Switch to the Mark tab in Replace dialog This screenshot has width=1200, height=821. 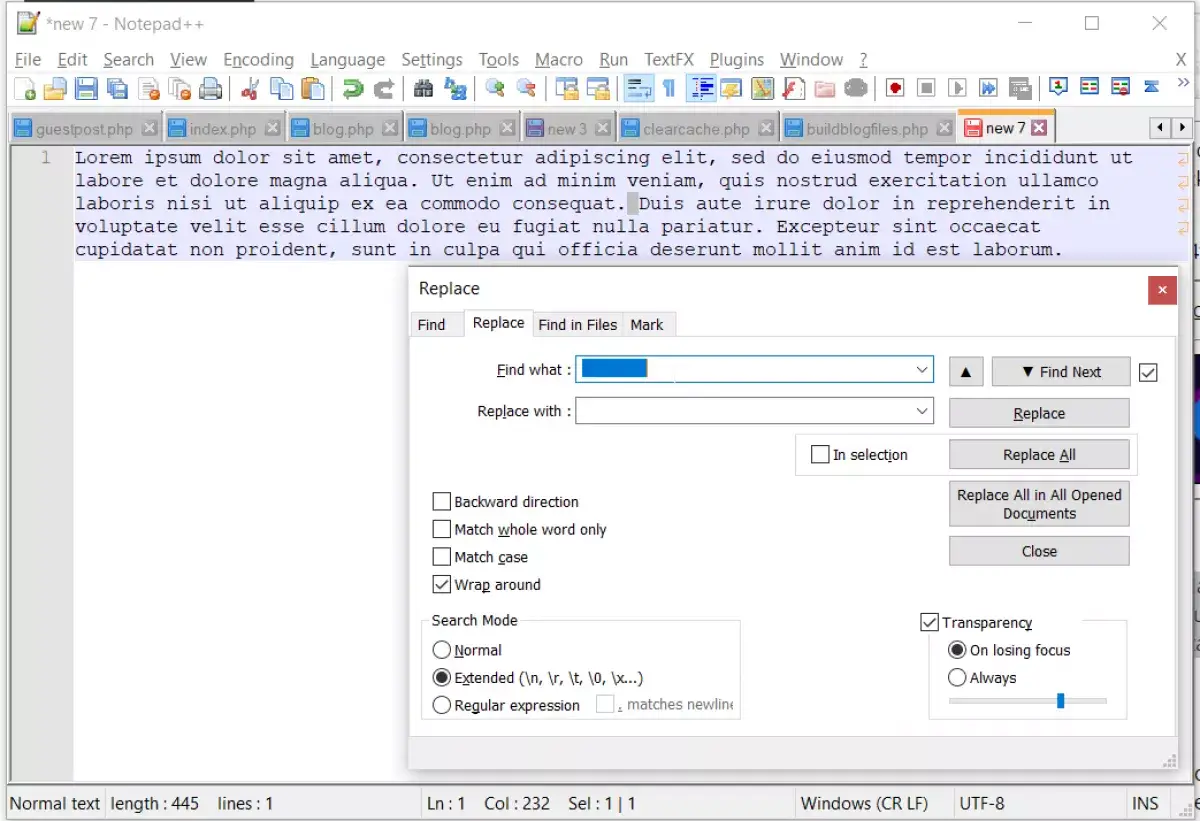(648, 324)
